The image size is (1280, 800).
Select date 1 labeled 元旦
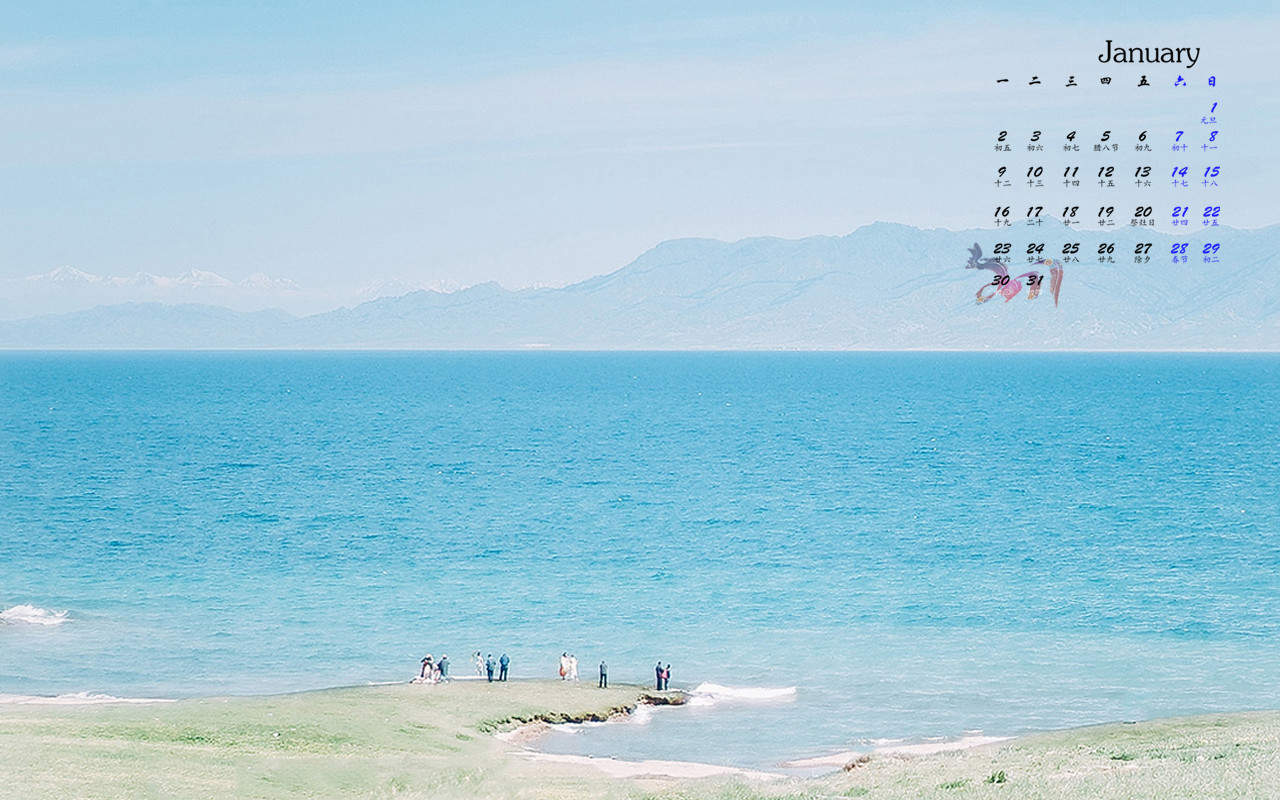tap(1211, 112)
